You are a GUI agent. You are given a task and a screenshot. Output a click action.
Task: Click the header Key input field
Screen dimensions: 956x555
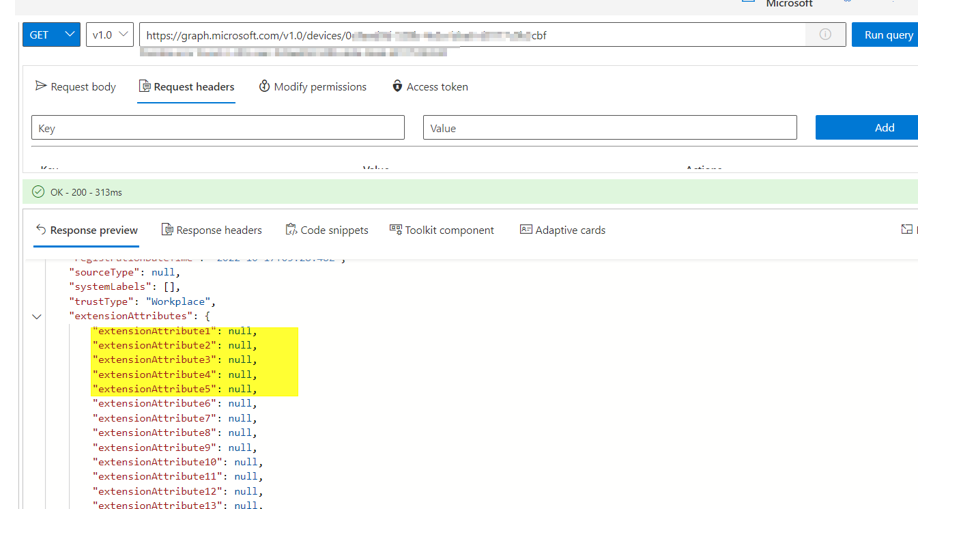[218, 127]
